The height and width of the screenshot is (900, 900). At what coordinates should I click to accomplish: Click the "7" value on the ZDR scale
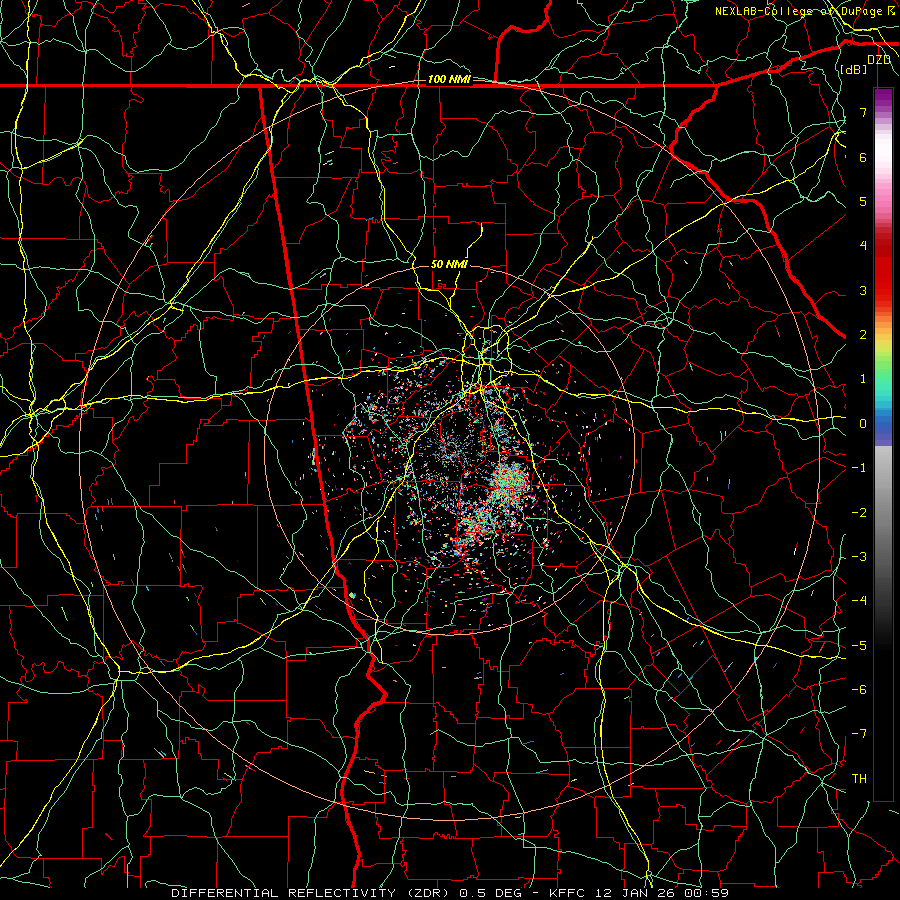863,112
